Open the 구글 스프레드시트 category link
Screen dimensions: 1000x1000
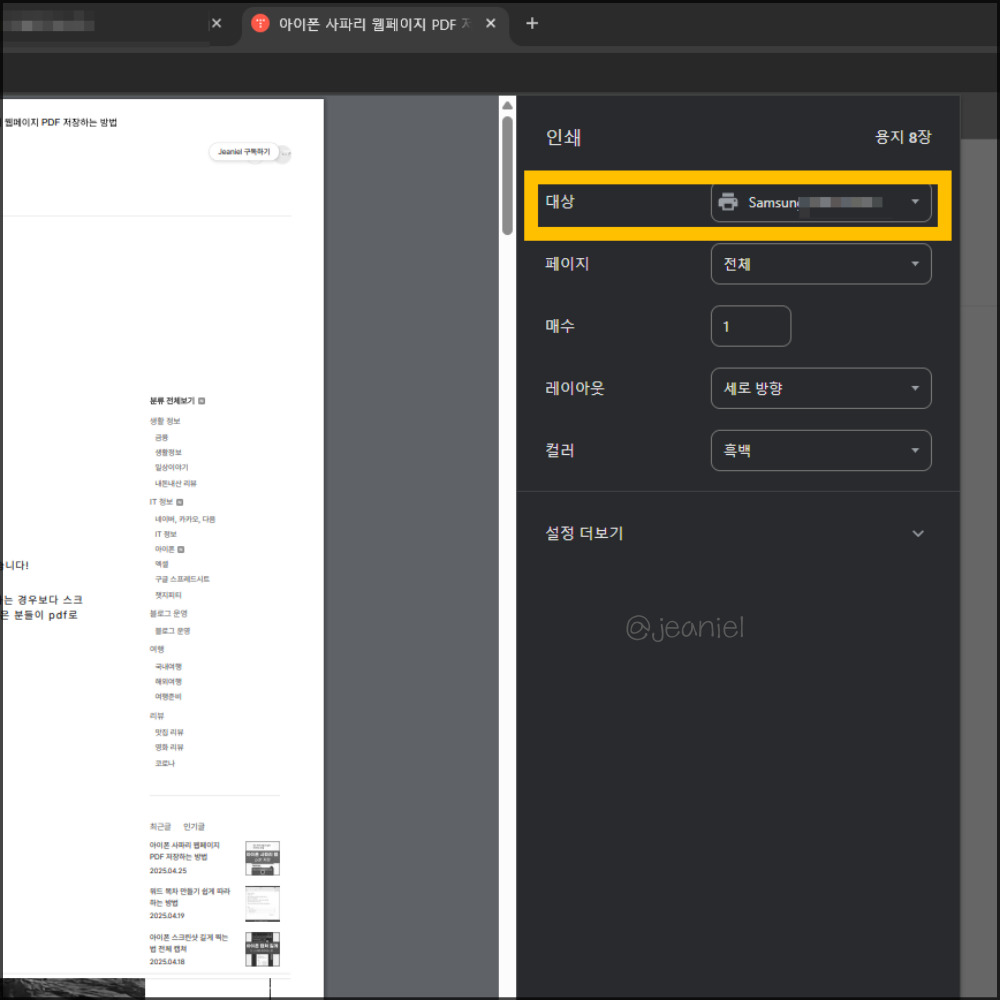(182, 578)
